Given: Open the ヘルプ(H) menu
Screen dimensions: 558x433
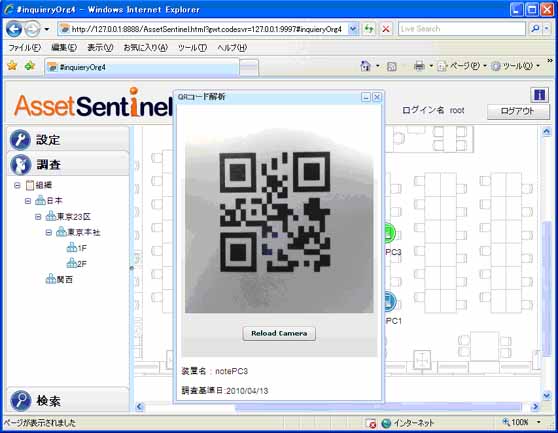Looking at the screenshot, I should click(232, 48).
